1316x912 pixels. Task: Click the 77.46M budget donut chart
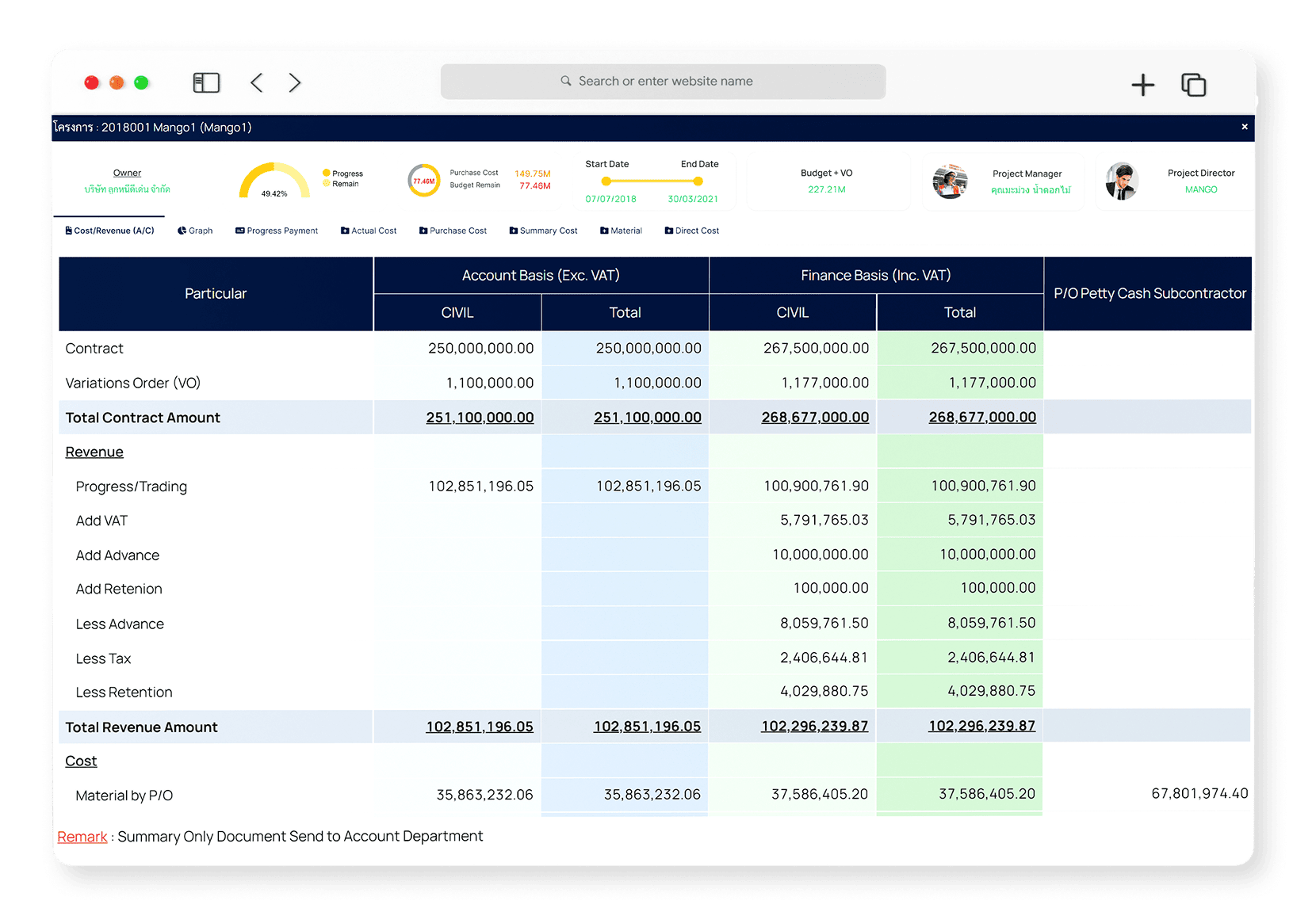point(424,181)
